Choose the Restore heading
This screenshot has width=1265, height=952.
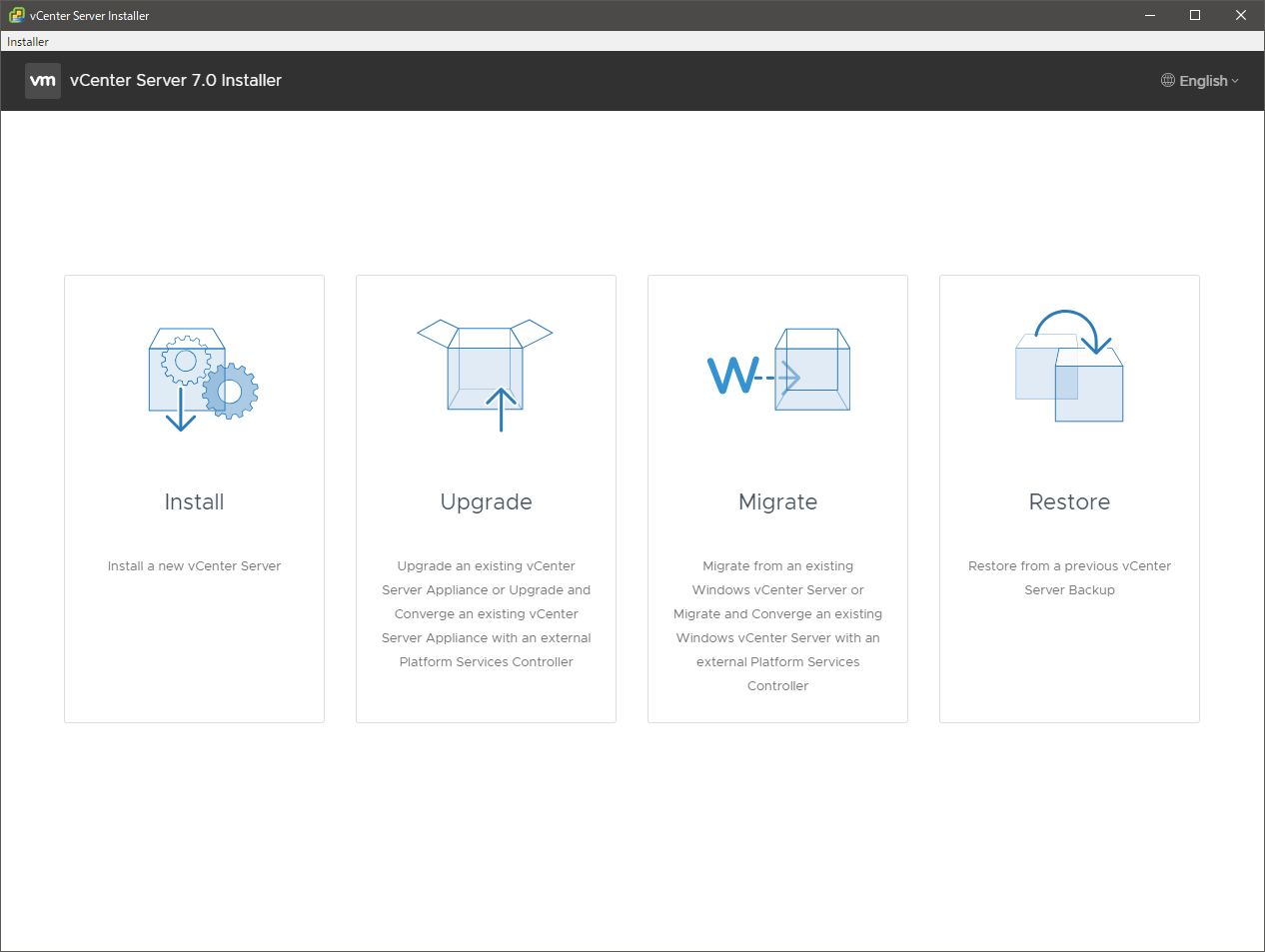point(1069,501)
